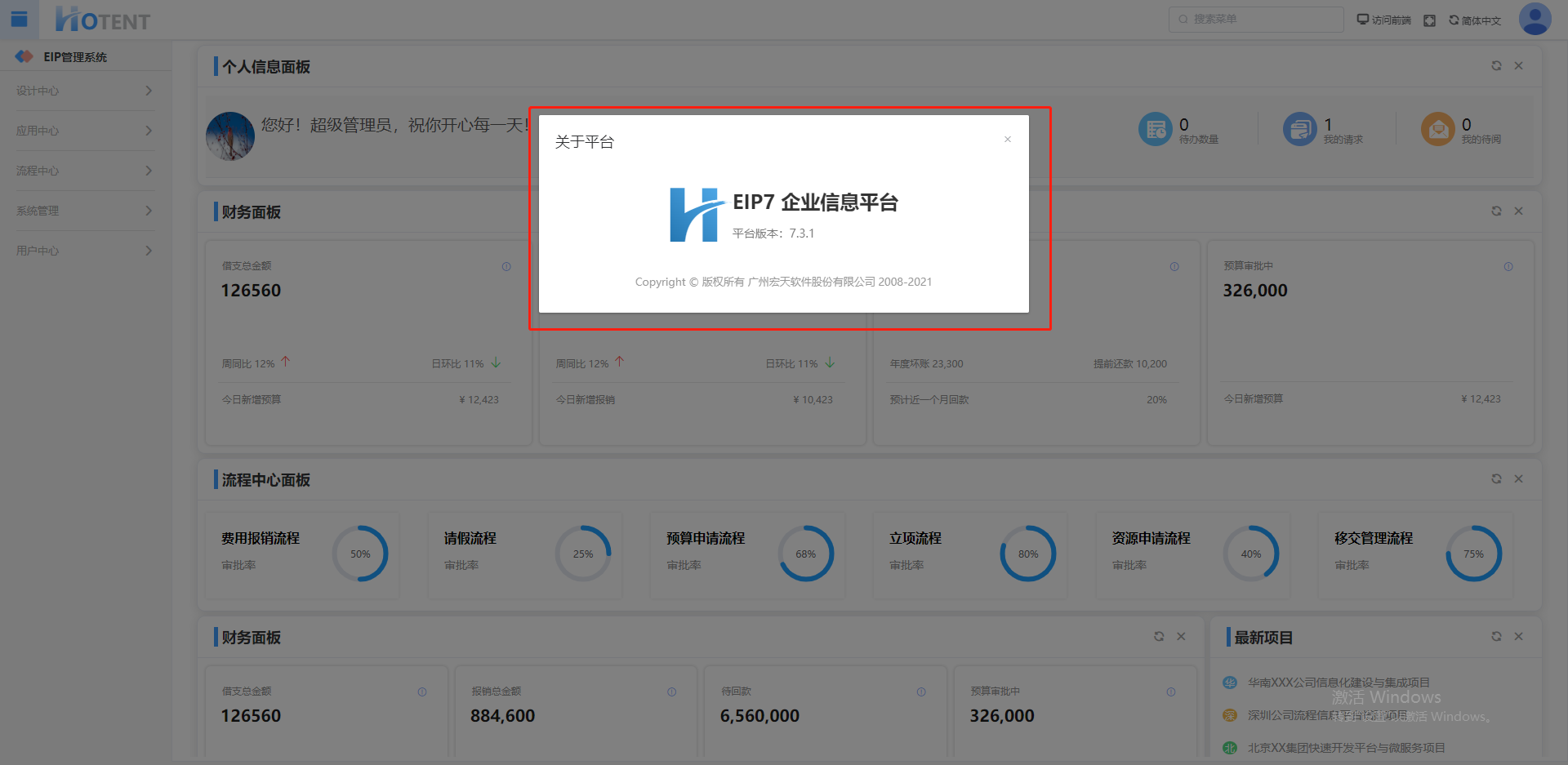Click info icon on the third finance card
Image resolution: width=1568 pixels, height=765 pixels.
(1174, 267)
